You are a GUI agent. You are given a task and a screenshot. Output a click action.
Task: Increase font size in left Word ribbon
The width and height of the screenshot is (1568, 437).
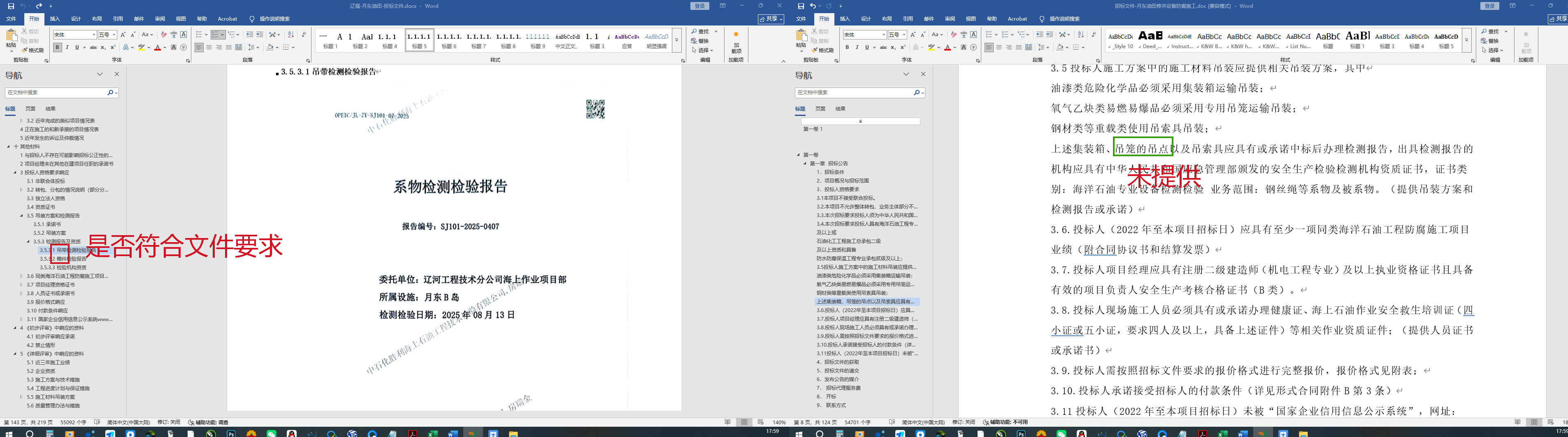point(123,35)
